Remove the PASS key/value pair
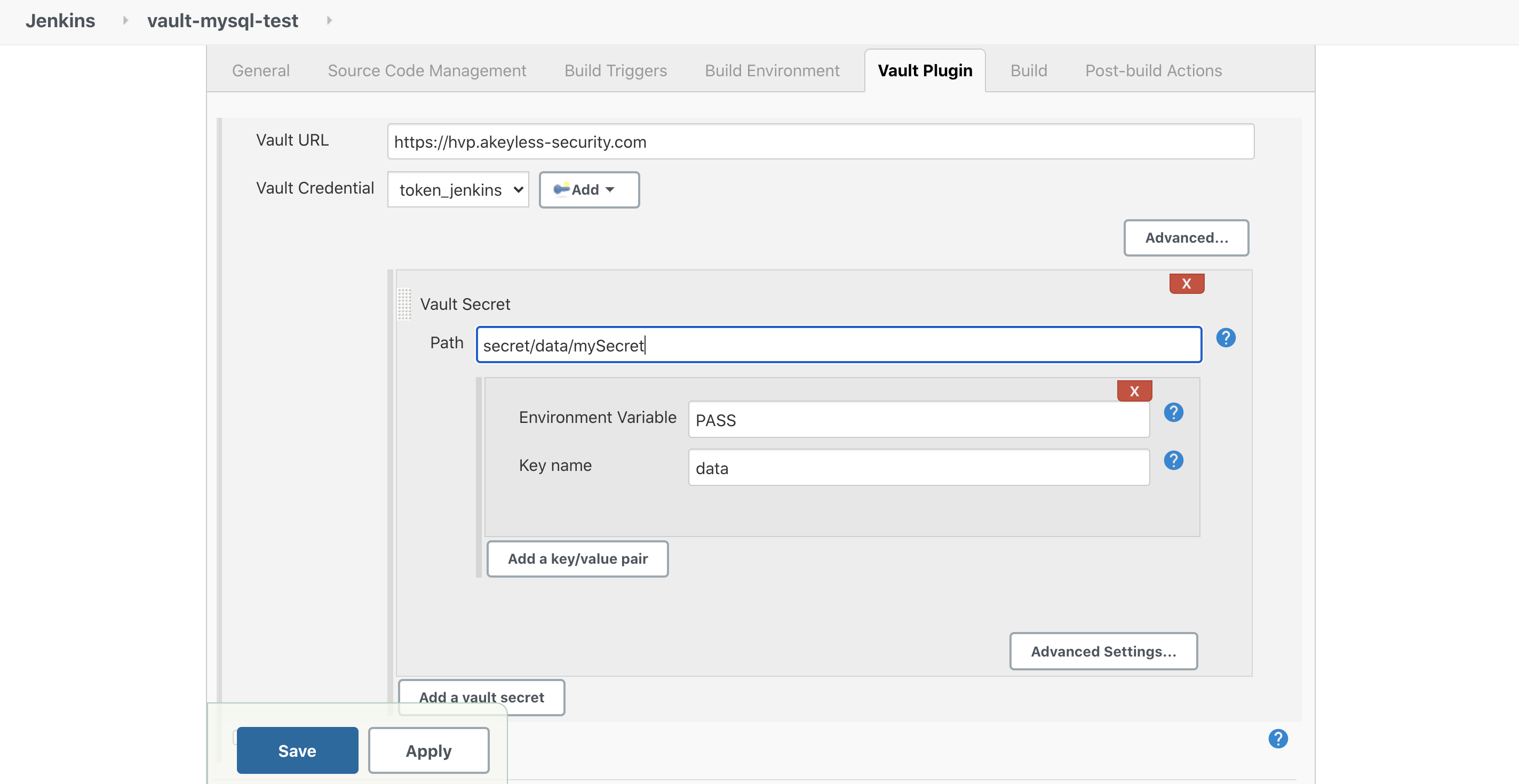Viewport: 1519px width, 784px height. 1134,391
